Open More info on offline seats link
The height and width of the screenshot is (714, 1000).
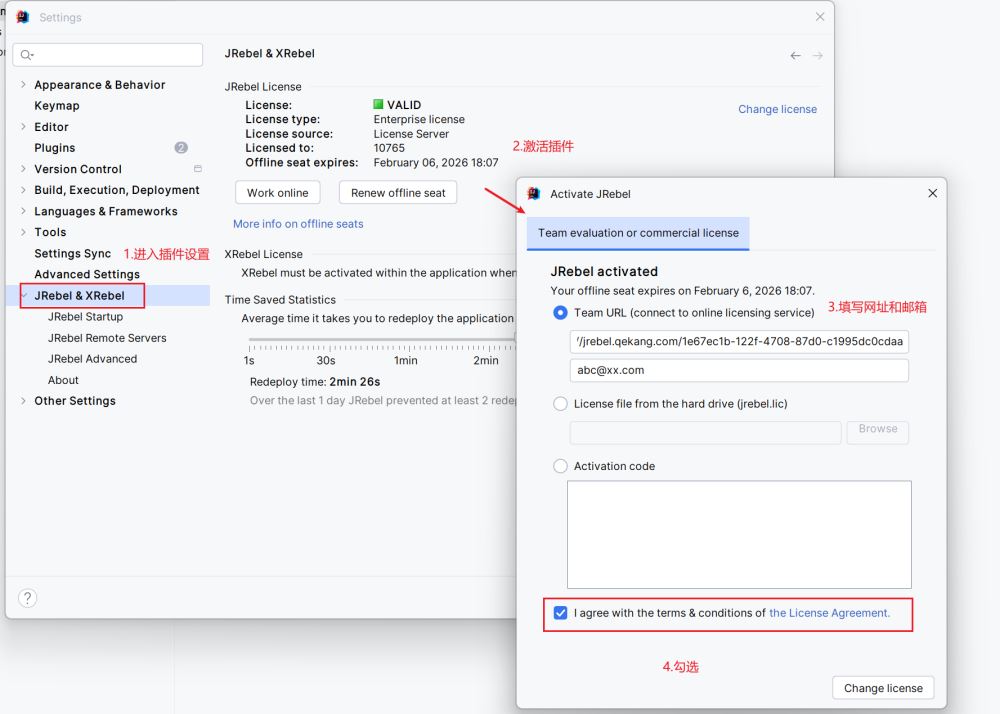(x=298, y=224)
